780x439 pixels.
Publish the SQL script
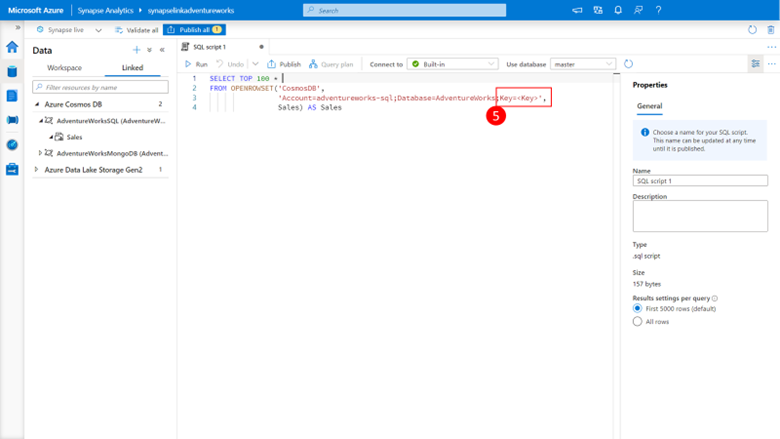284,64
